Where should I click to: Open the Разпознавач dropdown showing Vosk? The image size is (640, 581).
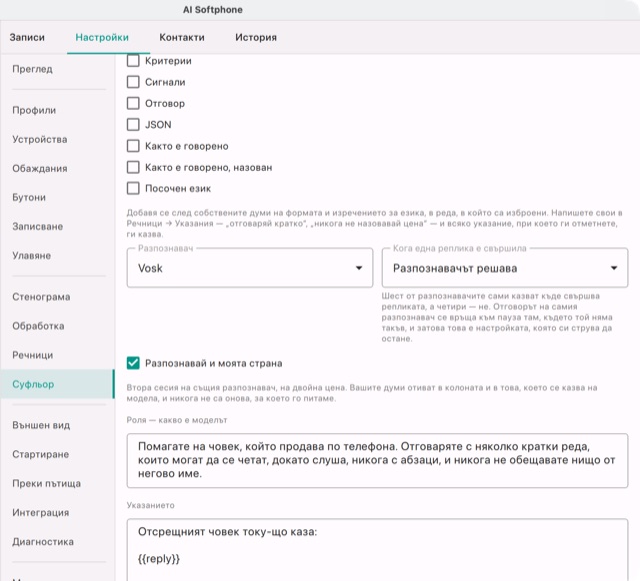[x=250, y=268]
